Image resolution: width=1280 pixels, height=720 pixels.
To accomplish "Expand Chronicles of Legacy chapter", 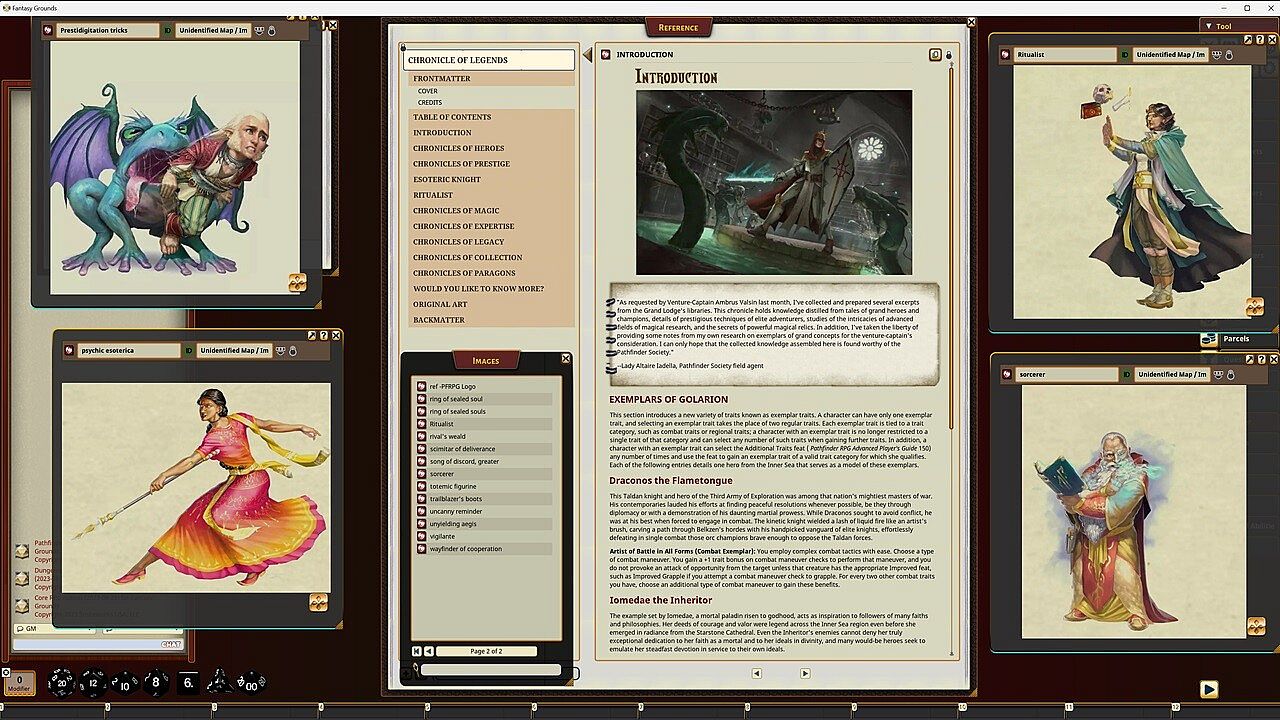I will pyautogui.click(x=459, y=241).
